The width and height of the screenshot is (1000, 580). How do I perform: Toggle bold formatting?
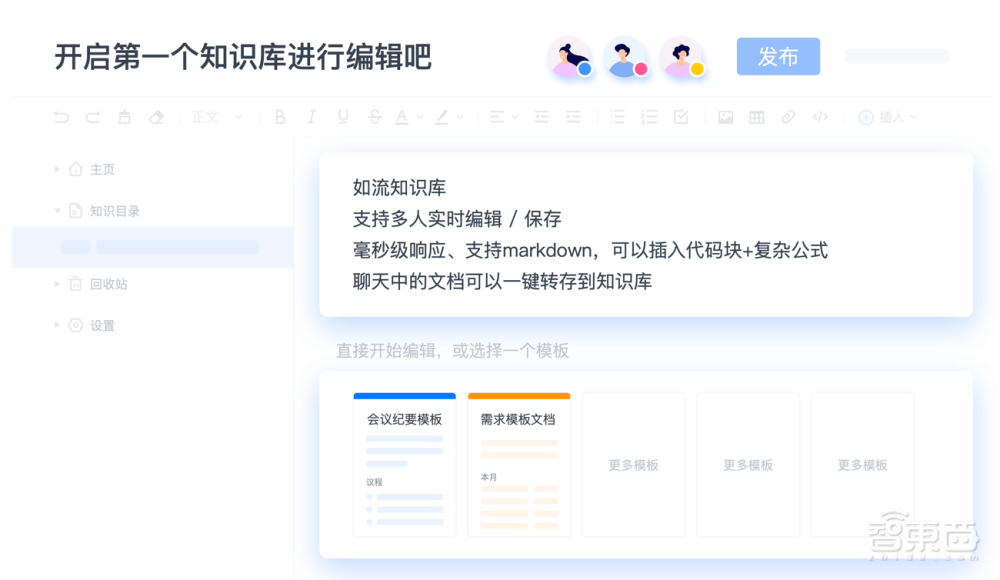point(280,117)
